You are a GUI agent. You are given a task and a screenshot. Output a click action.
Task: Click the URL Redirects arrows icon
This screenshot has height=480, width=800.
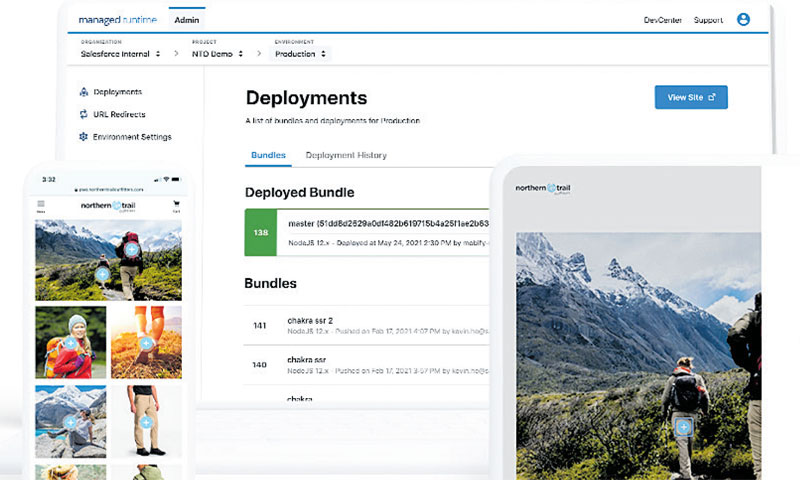pyautogui.click(x=84, y=114)
